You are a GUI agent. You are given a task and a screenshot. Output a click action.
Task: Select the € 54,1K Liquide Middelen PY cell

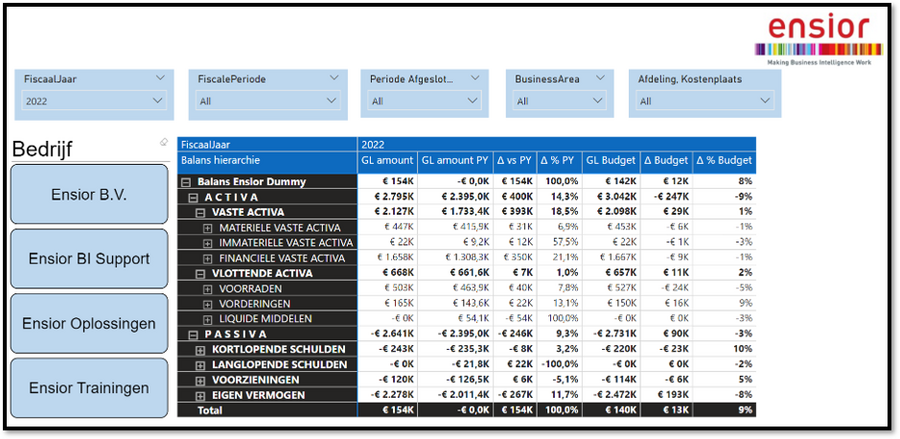coord(455,318)
